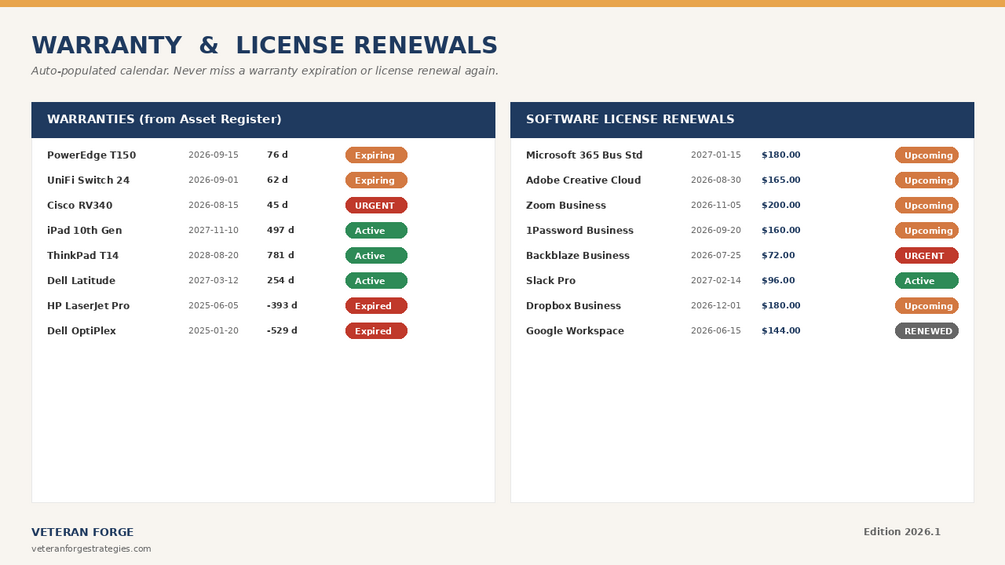The image size is (1005, 565).
Task: Select the Upcoming badge for Adobe Creative Cloud
Action: point(927,180)
